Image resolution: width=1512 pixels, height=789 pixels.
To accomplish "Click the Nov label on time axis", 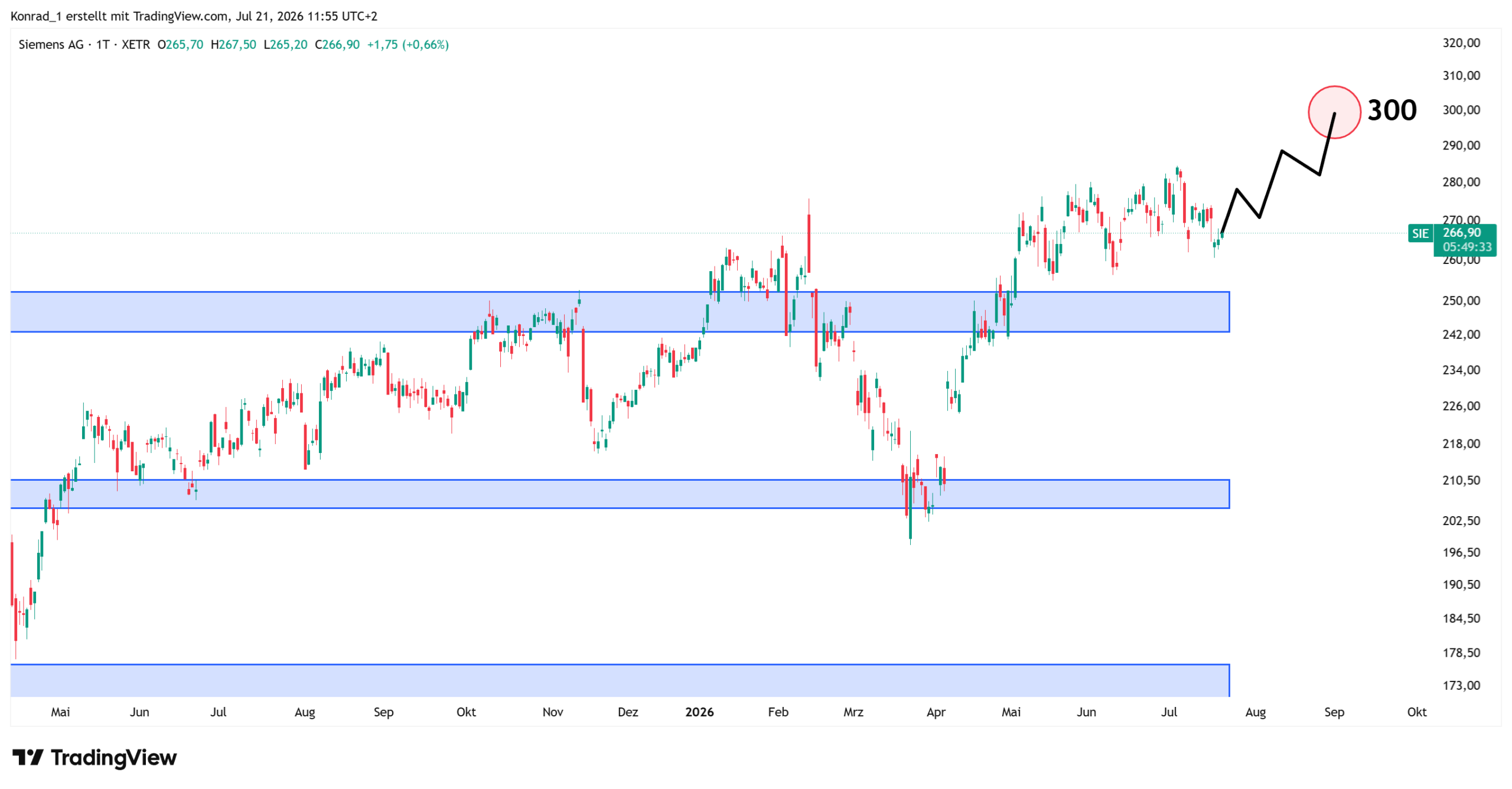I will (552, 712).
